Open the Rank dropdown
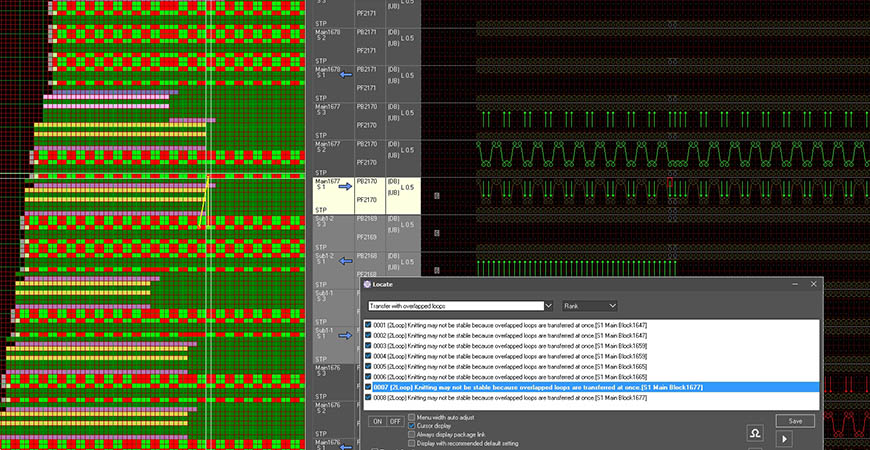870x450 pixels. tap(613, 306)
